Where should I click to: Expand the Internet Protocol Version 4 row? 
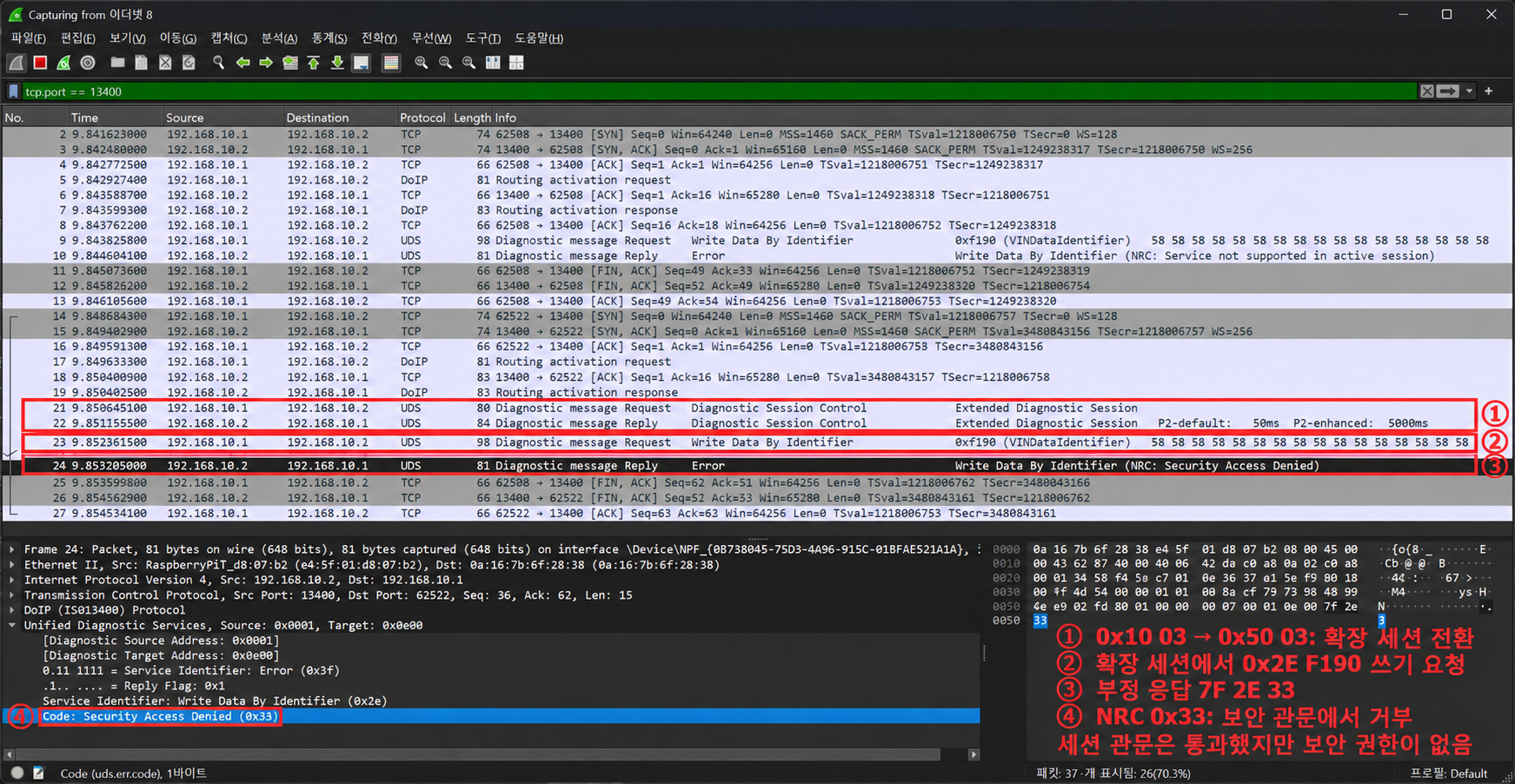pyautogui.click(x=12, y=580)
